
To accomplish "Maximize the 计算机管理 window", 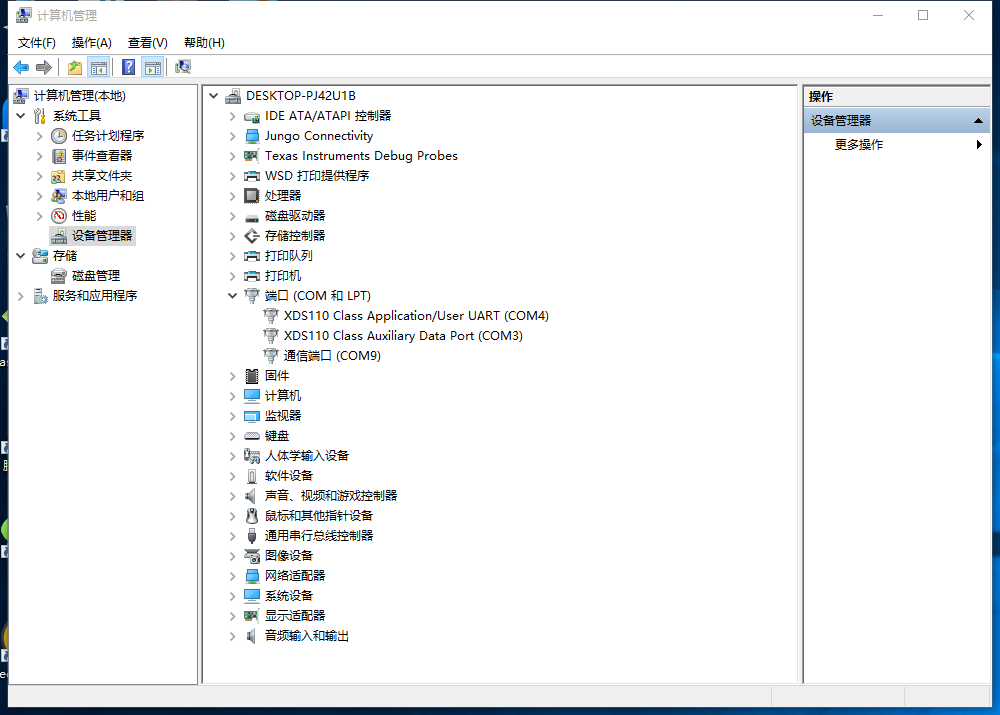I will [x=923, y=15].
